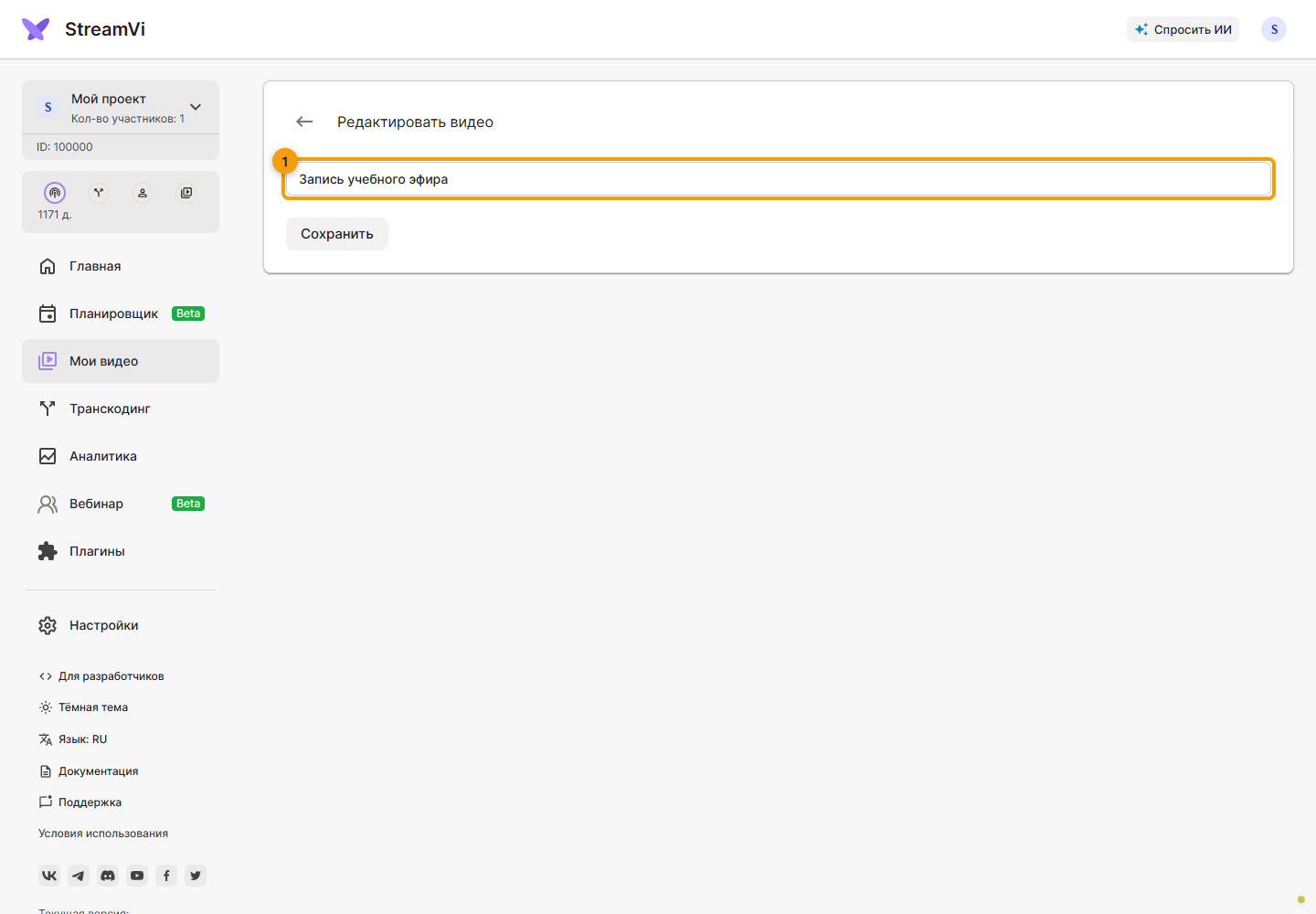This screenshot has height=914, width=1316.
Task: Focus the video title input field
Action: tap(779, 179)
